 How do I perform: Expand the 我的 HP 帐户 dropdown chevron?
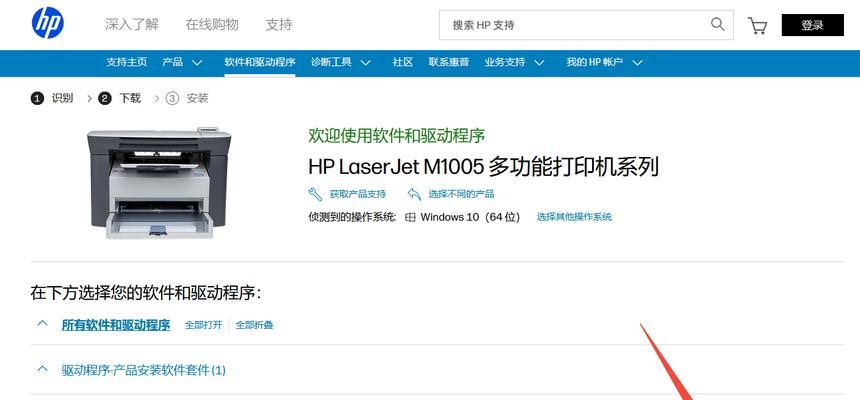(x=637, y=63)
